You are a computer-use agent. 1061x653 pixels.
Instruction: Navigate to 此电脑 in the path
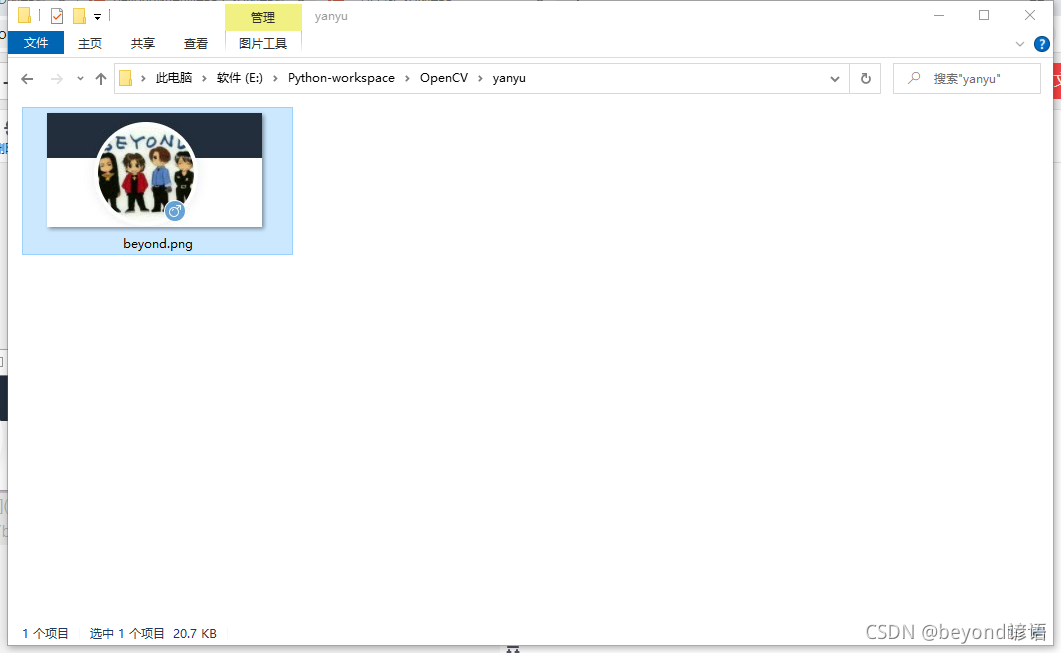pos(174,78)
